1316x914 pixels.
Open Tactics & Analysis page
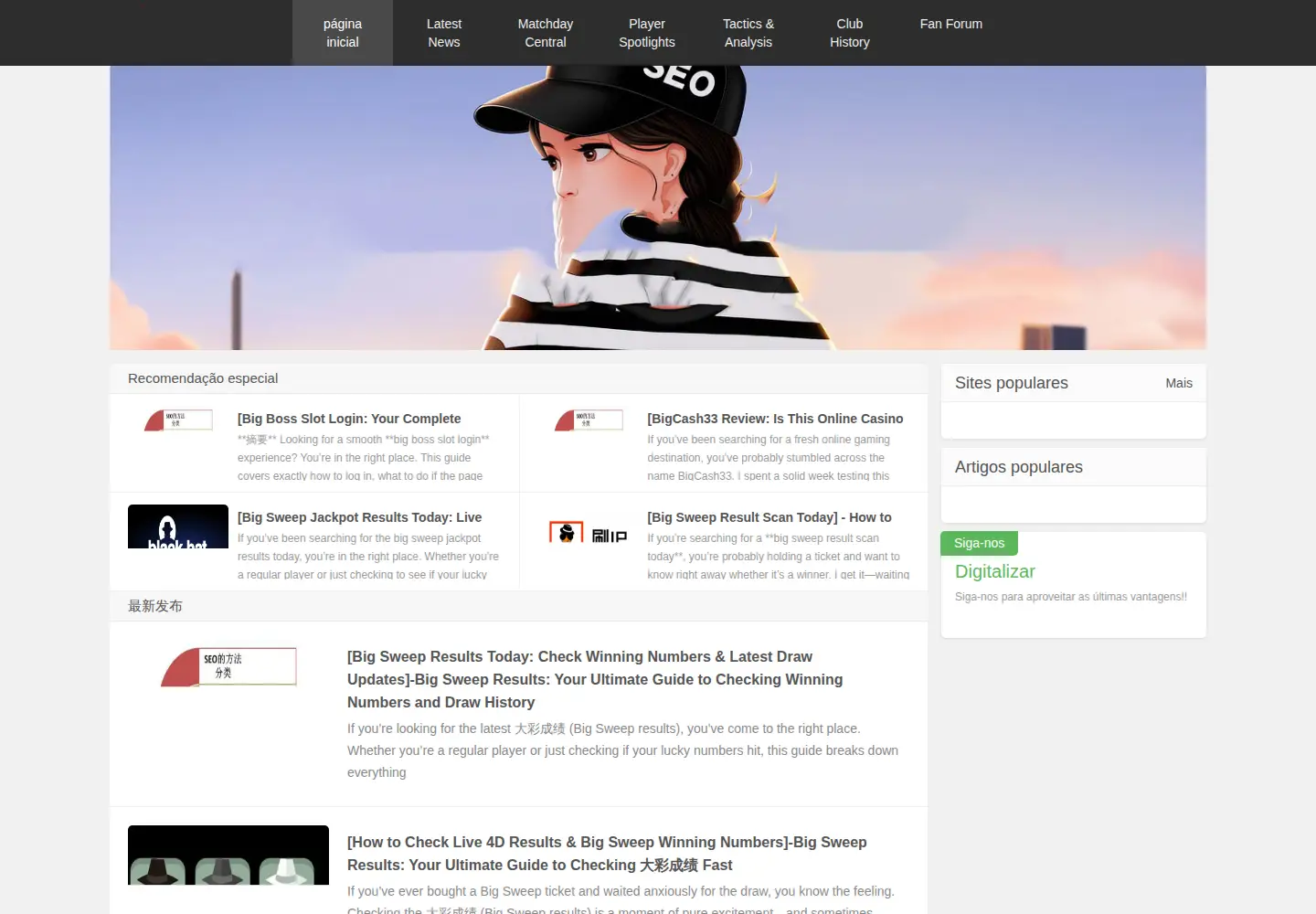coord(748,33)
